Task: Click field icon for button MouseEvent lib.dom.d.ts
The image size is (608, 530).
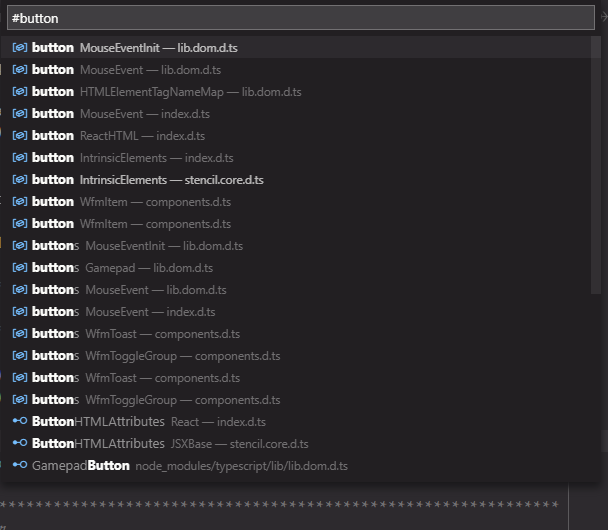Action: pos(20,70)
